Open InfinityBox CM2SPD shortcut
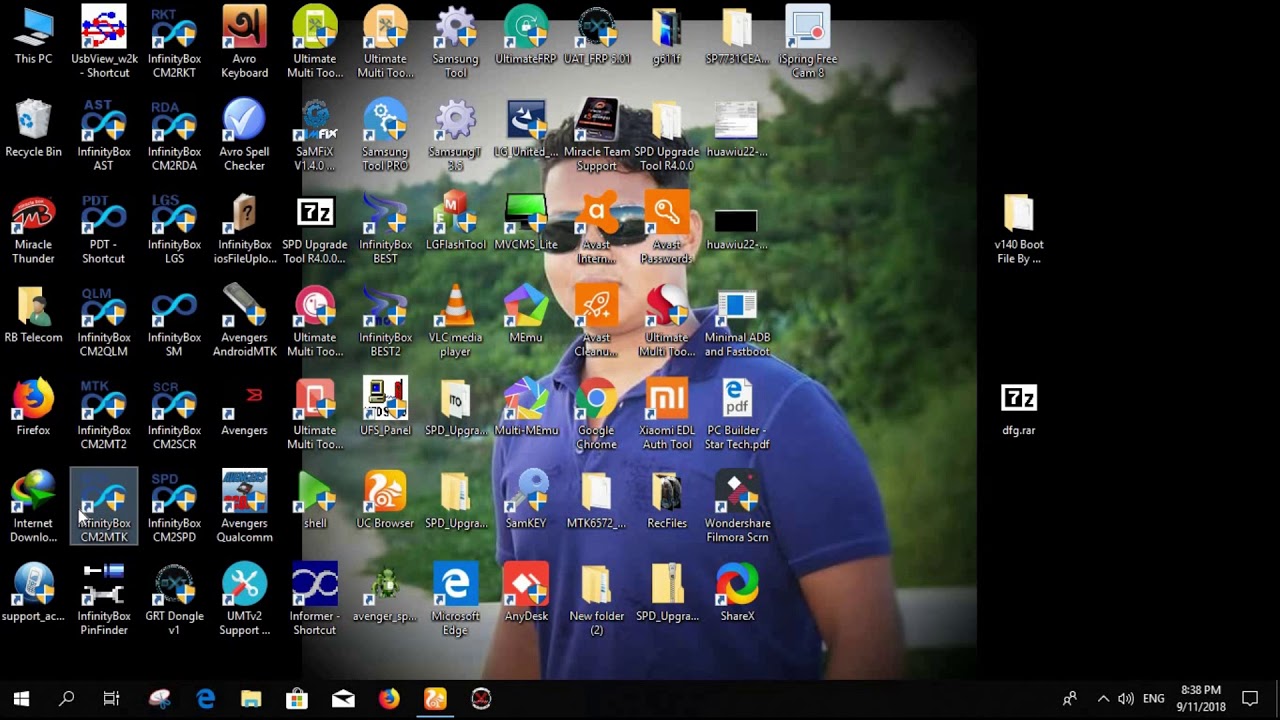 coord(174,508)
